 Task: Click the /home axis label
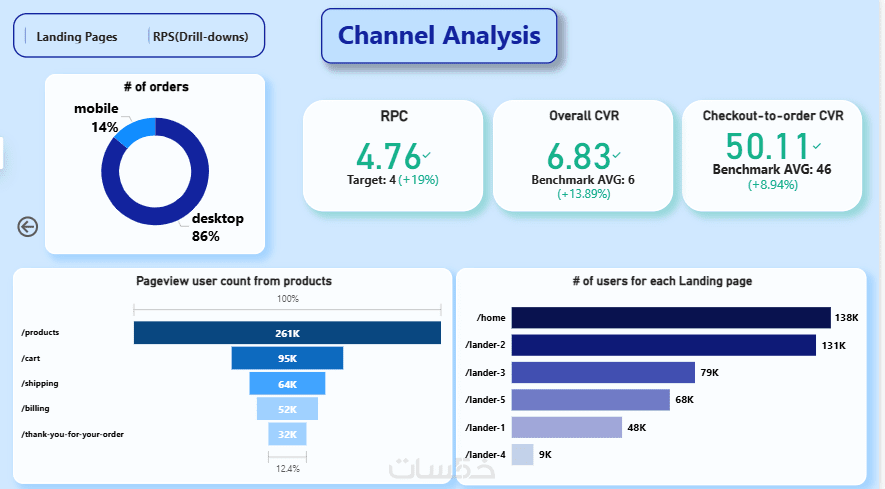pyautogui.click(x=491, y=317)
